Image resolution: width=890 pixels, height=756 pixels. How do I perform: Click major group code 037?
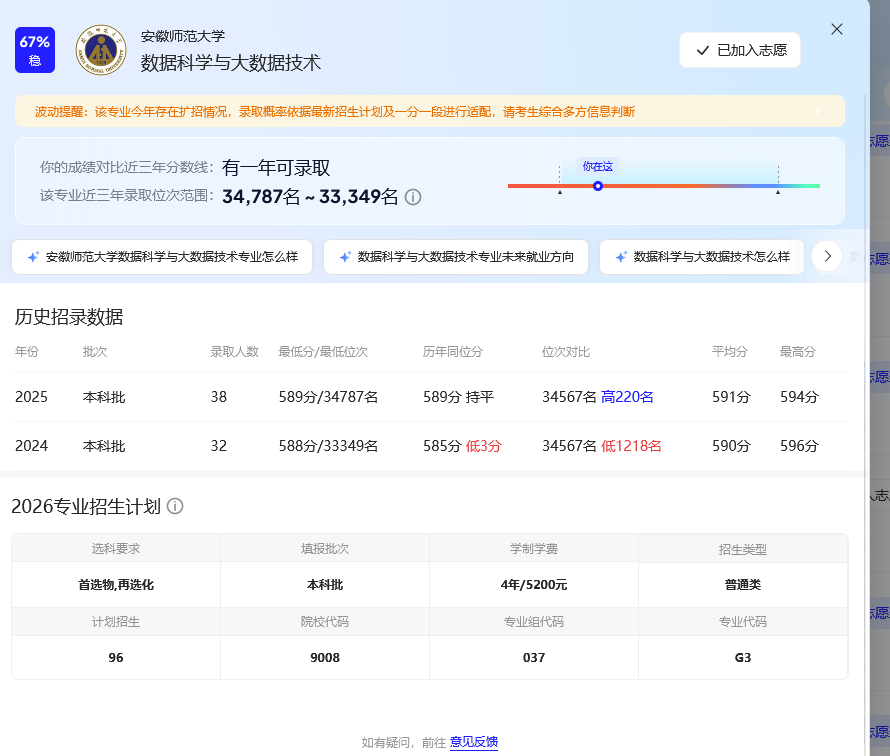point(534,657)
